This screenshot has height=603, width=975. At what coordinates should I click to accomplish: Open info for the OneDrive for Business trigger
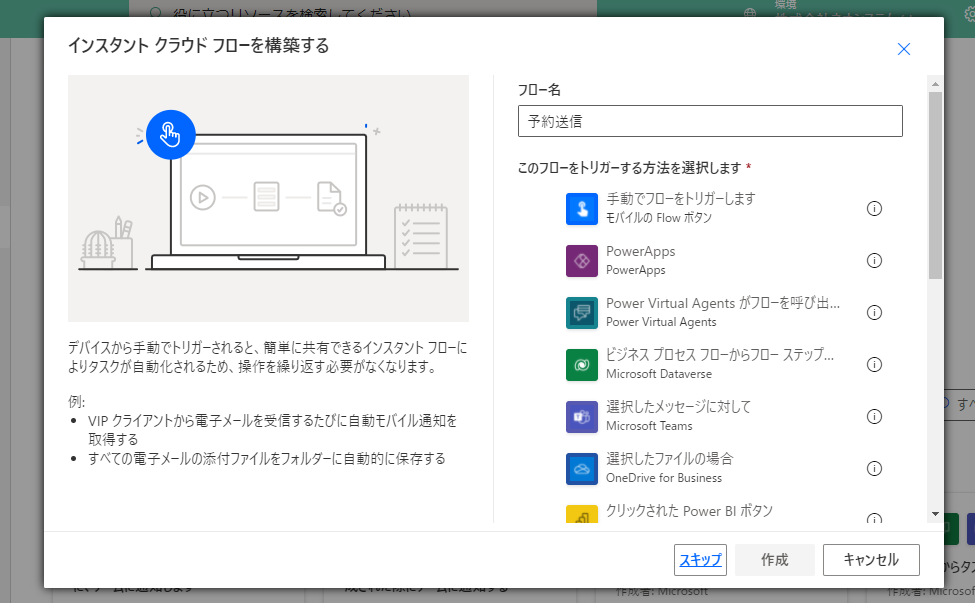874,468
